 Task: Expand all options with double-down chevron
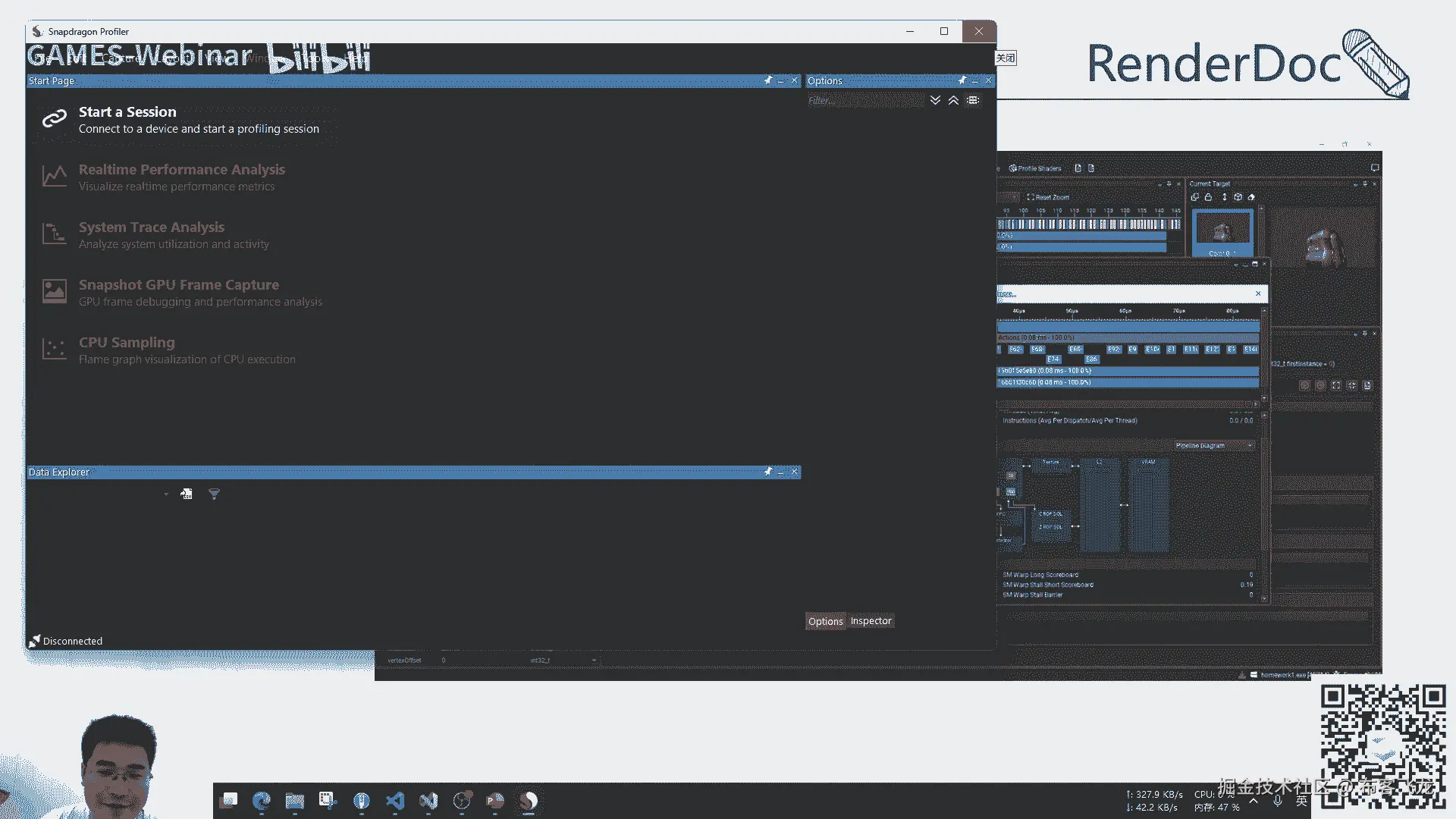click(935, 100)
